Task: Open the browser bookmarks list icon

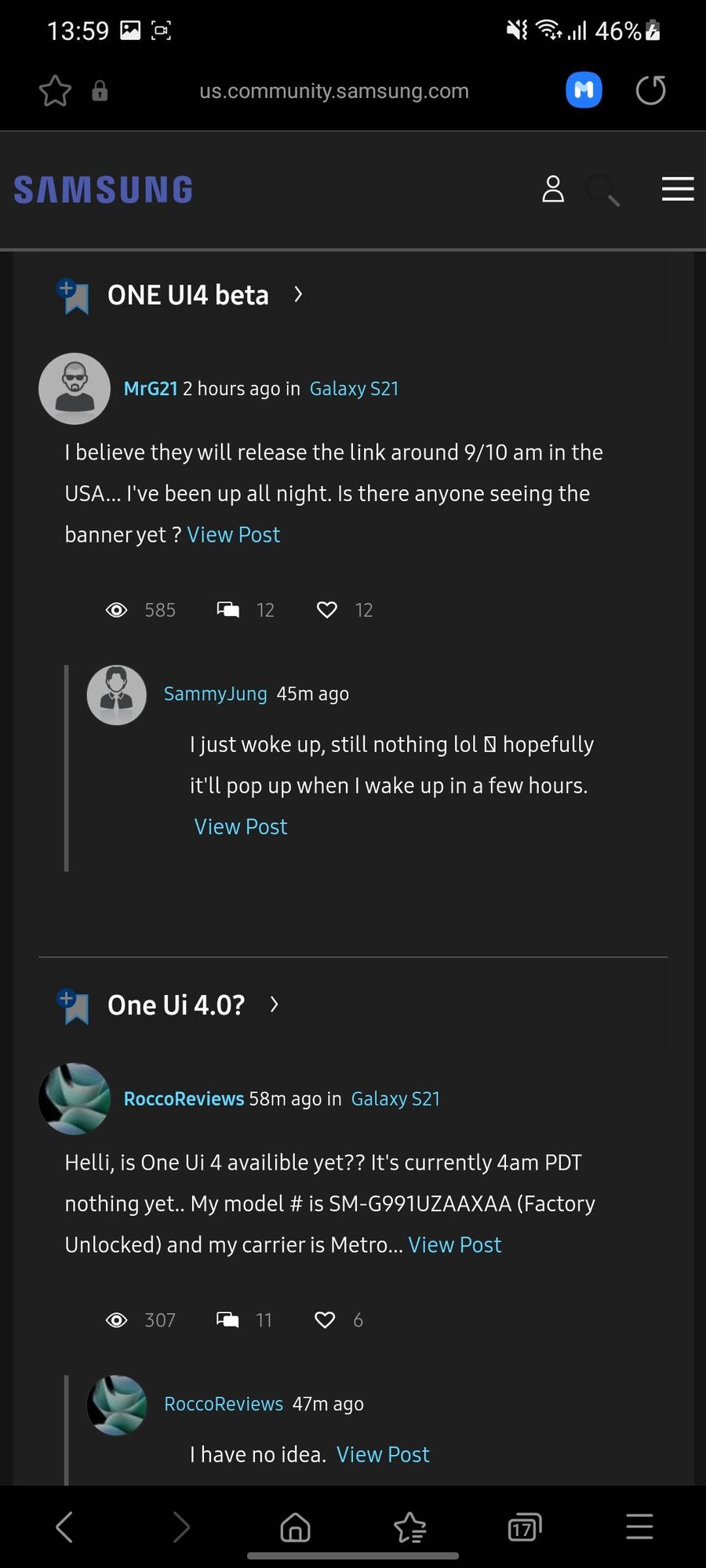Action: 409,1526
